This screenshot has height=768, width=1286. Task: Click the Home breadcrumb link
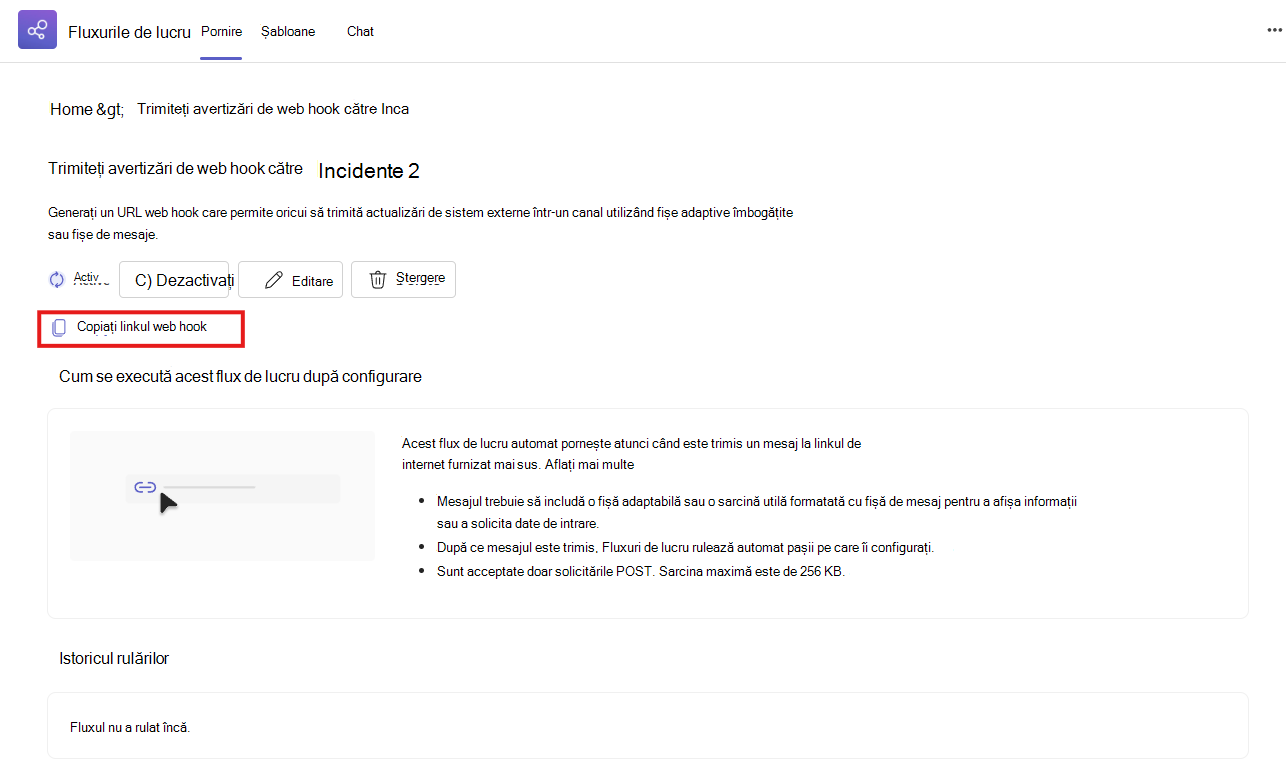(87, 109)
